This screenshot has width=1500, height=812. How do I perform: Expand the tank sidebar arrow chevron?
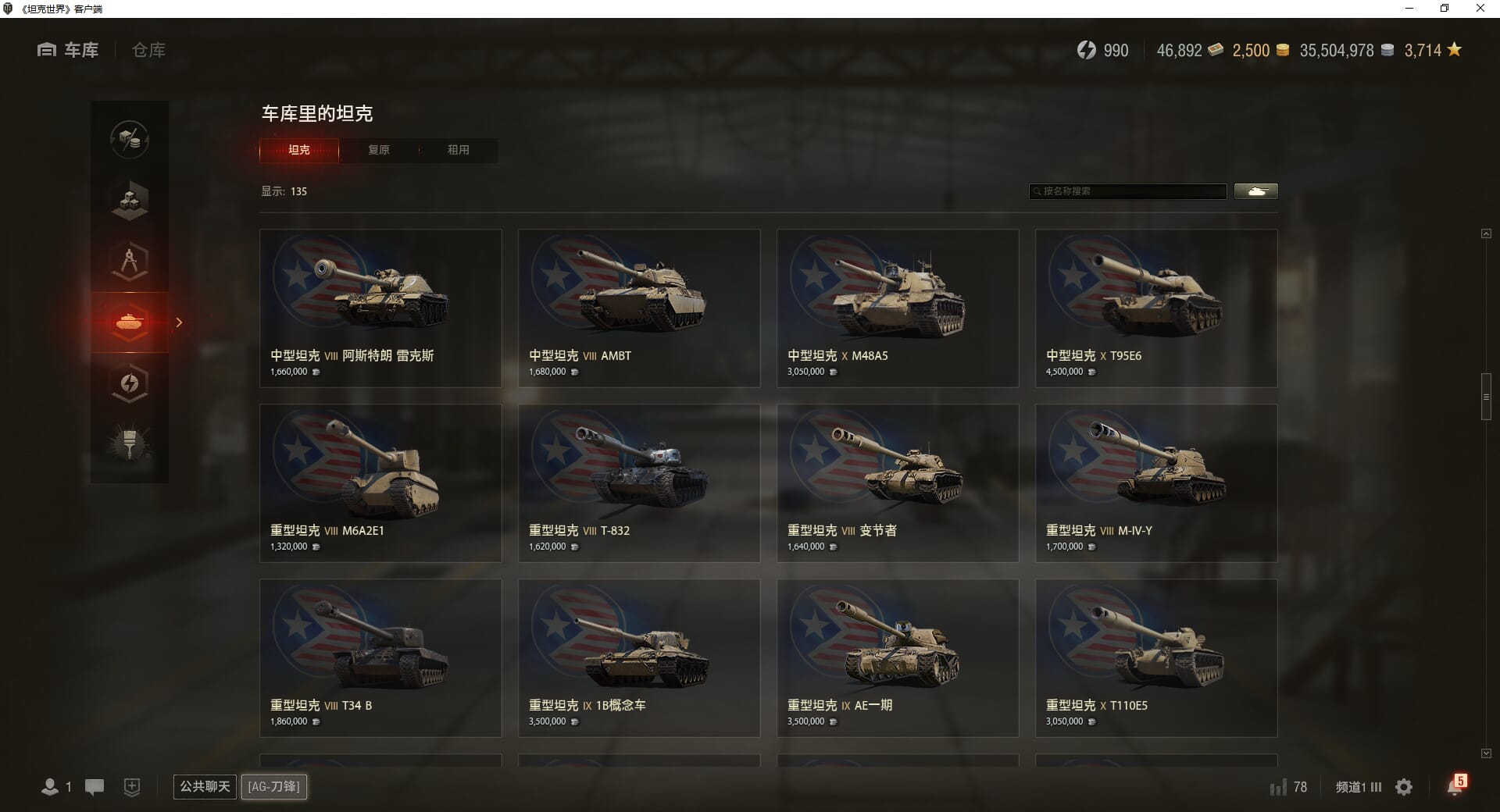(x=179, y=322)
